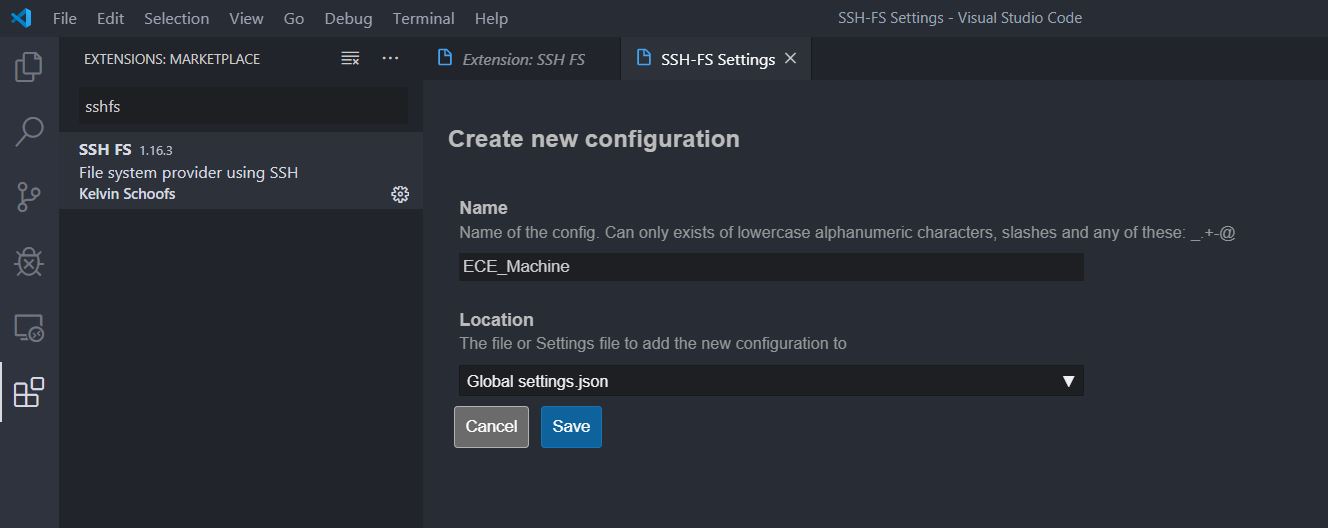
Task: Clear the extensions search results
Action: pyautogui.click(x=350, y=59)
